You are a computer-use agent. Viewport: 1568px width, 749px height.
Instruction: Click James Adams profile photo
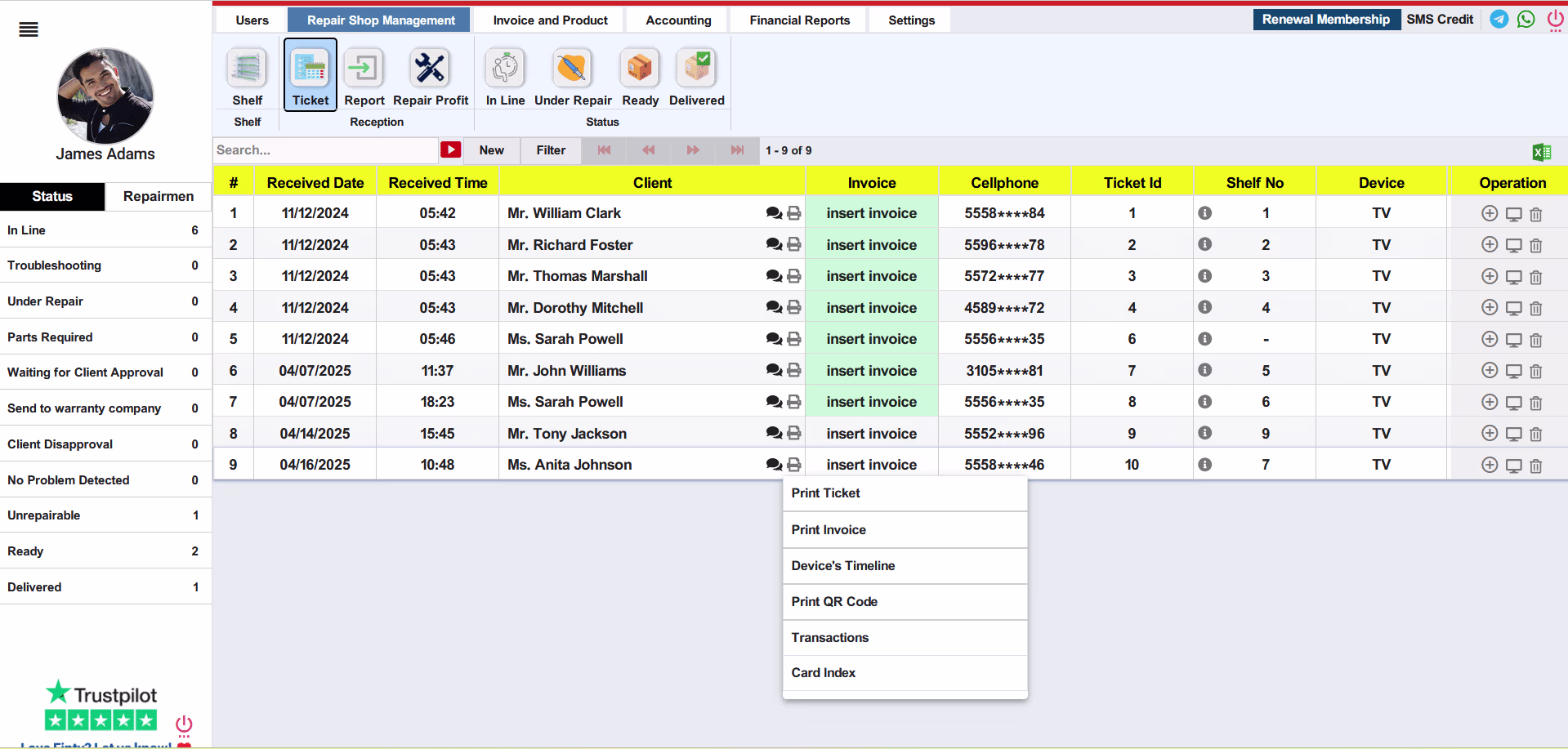(105, 96)
